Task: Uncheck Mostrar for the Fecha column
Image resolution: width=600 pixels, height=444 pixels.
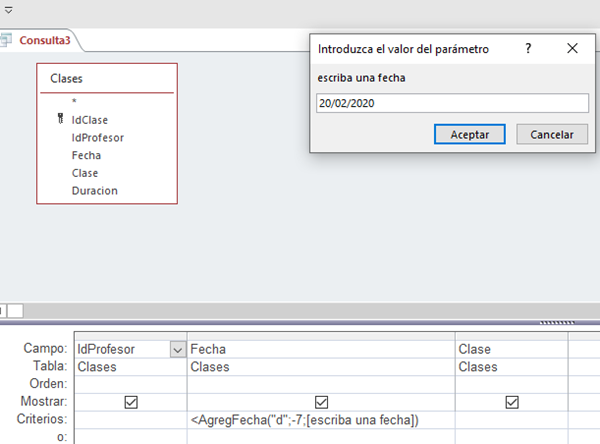Action: pos(321,402)
